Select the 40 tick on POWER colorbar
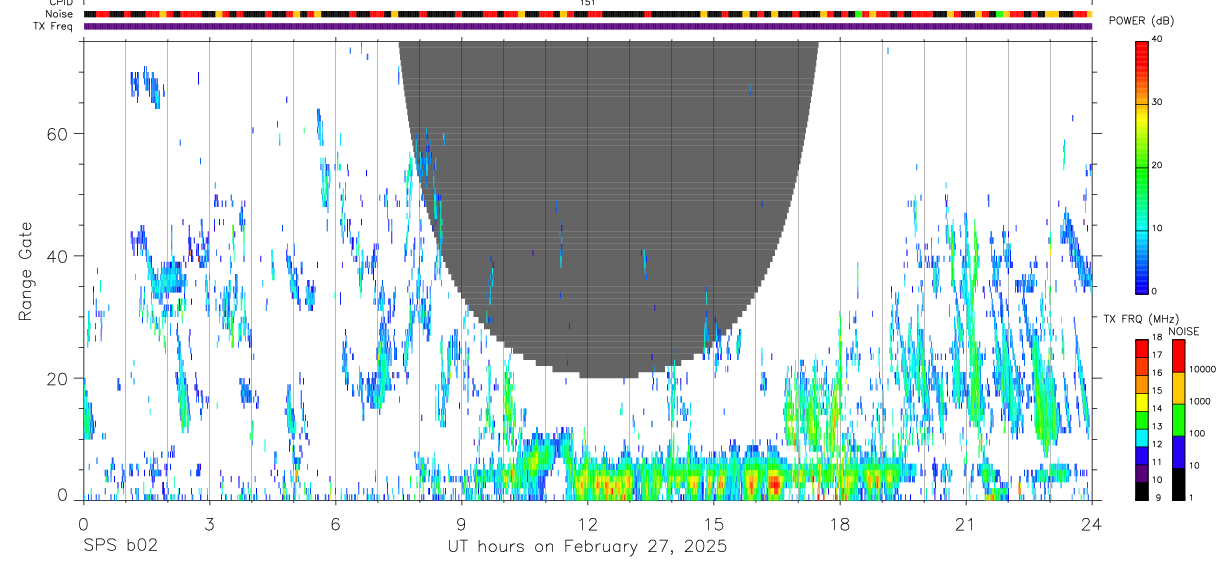 tap(1157, 39)
